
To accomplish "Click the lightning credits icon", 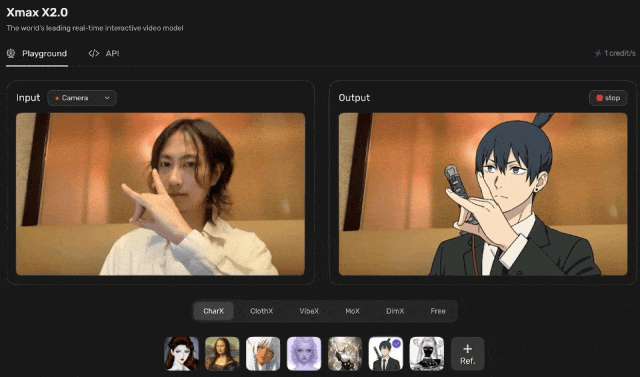I will click(598, 53).
